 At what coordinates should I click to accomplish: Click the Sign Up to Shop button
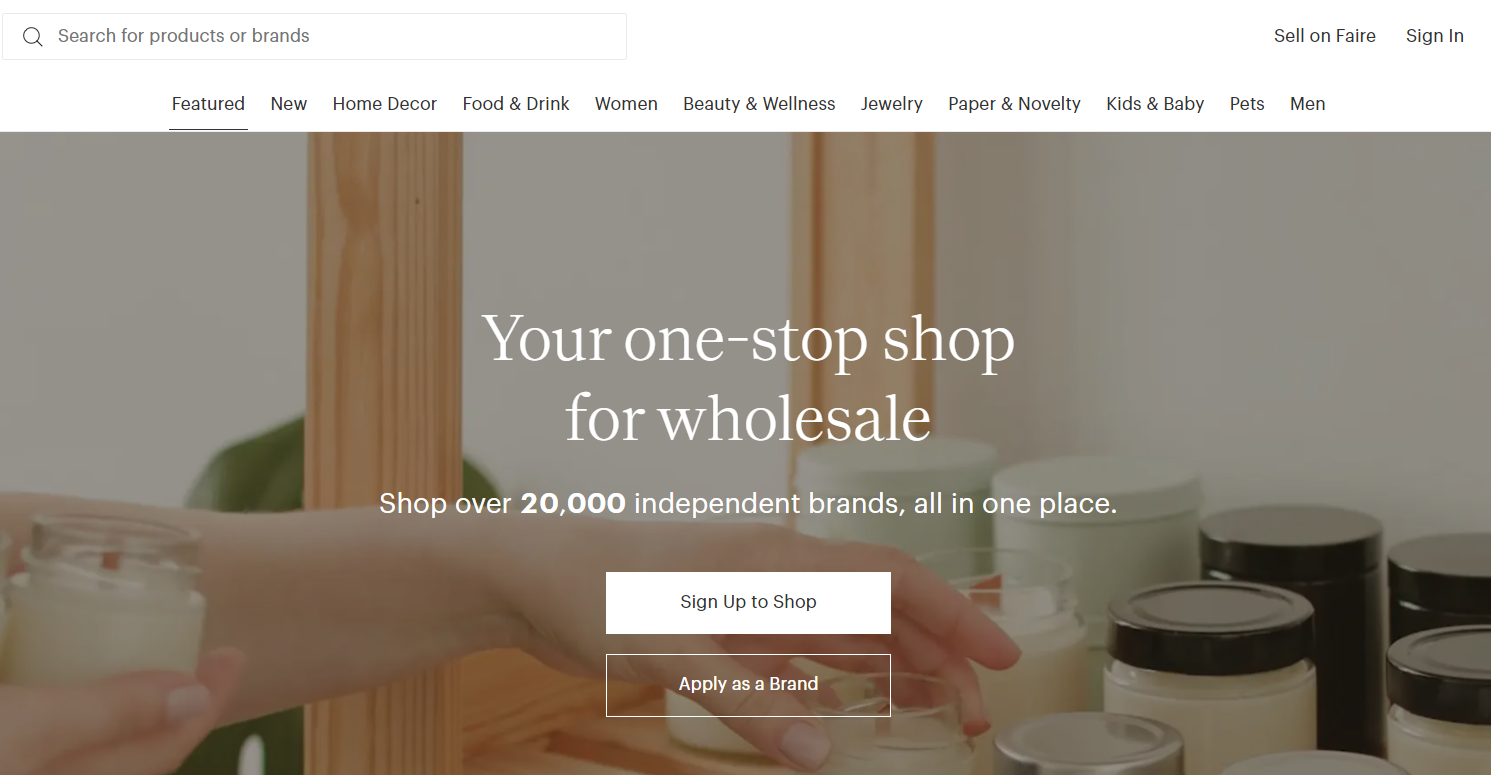click(x=748, y=602)
